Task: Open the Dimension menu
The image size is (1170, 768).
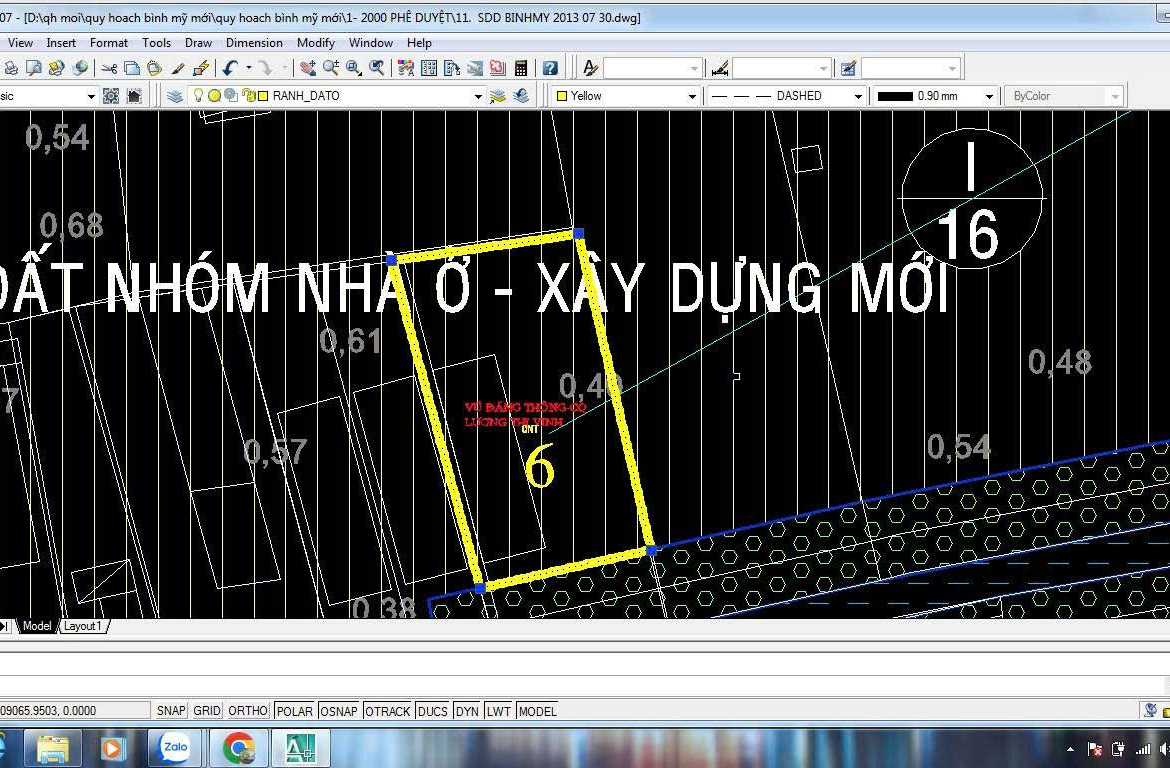Action: pos(254,43)
